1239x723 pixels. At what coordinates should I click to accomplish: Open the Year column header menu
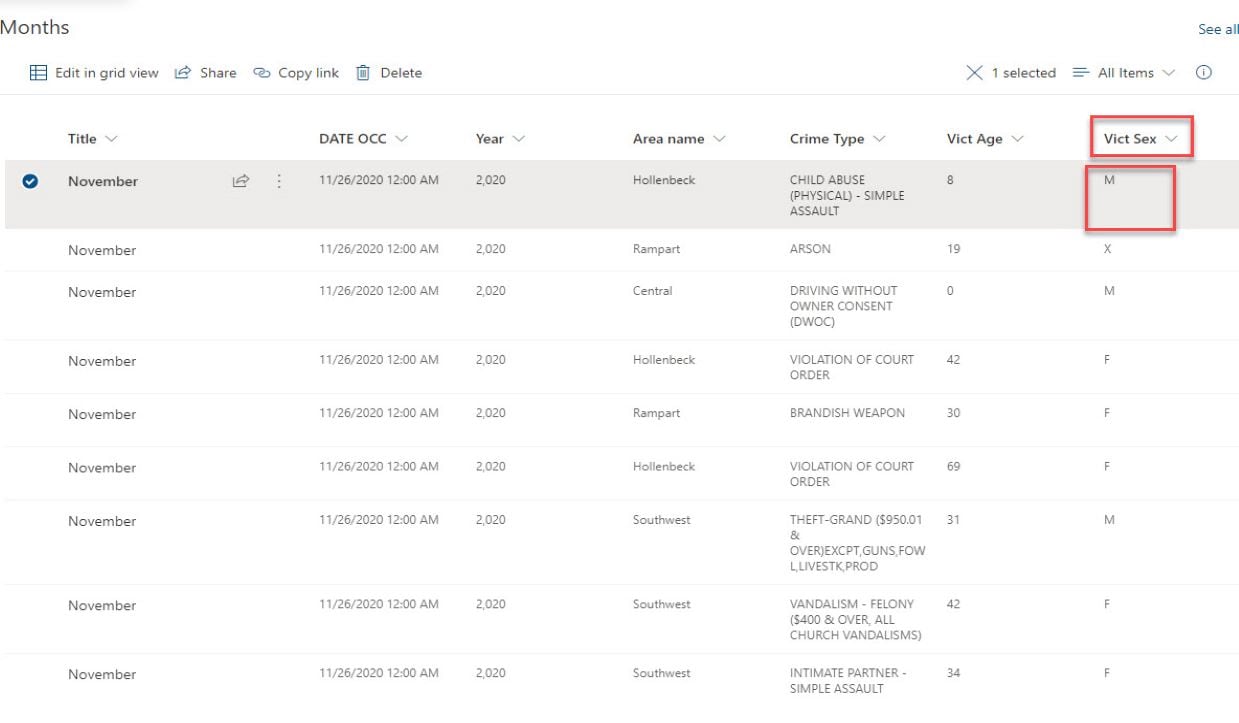500,139
